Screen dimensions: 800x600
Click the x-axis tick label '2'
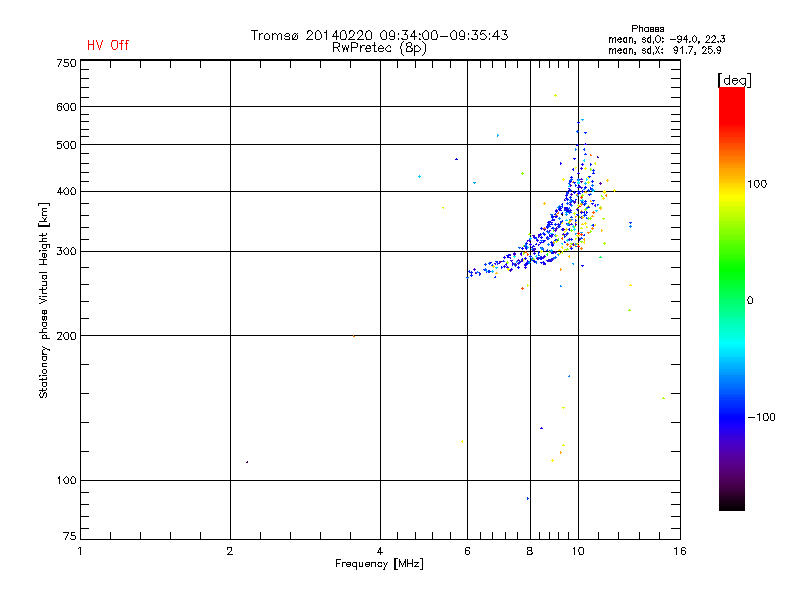tap(230, 551)
